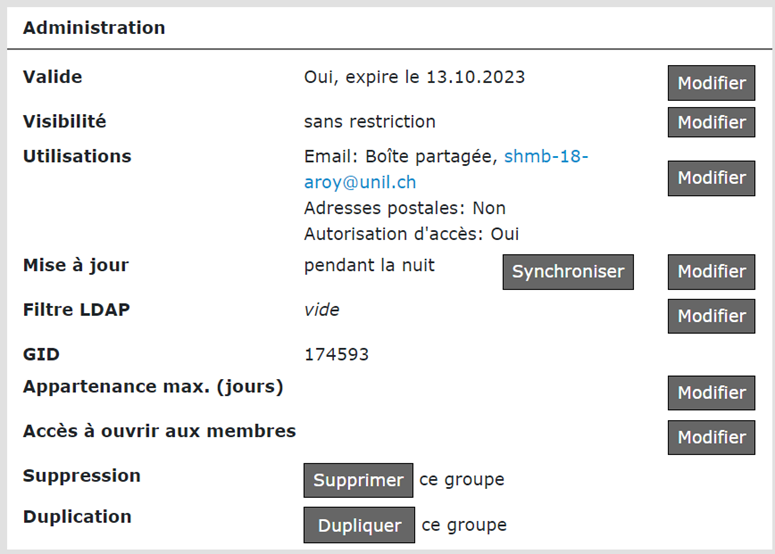Image resolution: width=775 pixels, height=554 pixels.
Task: Click the Synchroniser button
Action: 568,271
